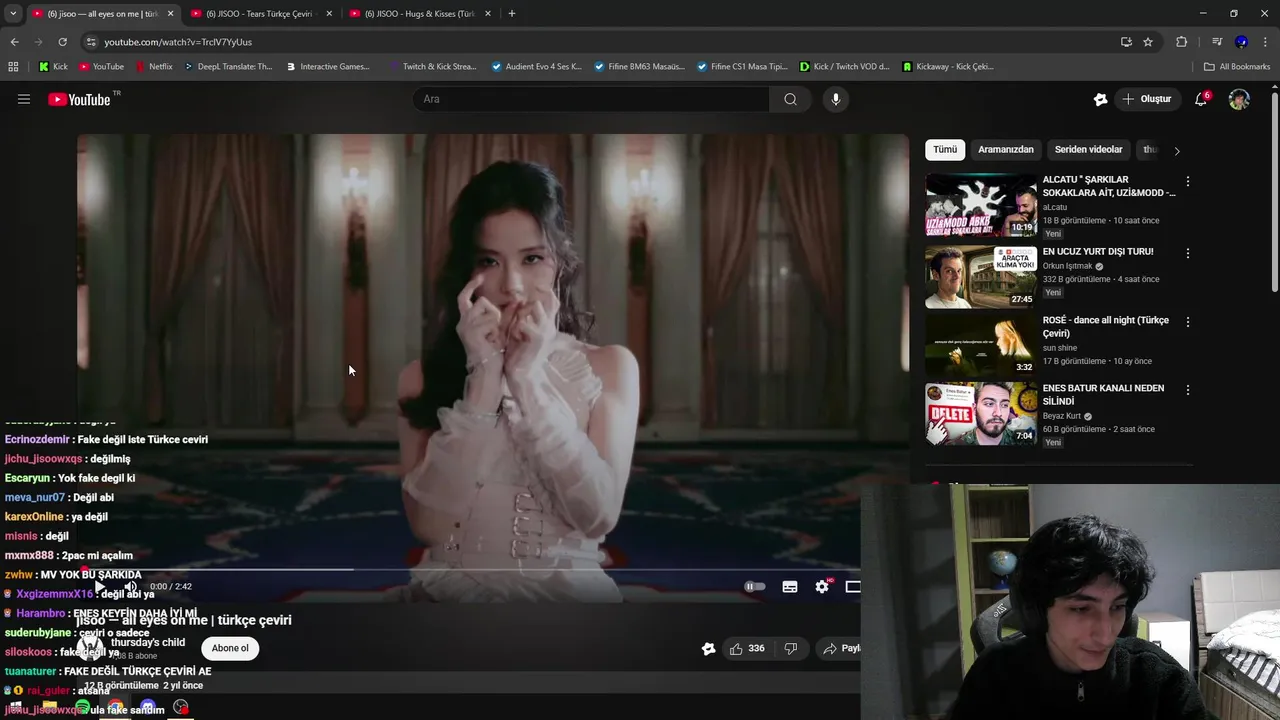Viewport: 1280px width, 720px height.
Task: Open the EN UCUZ YURT DIŞI TURU thumbnail
Action: pos(981,277)
